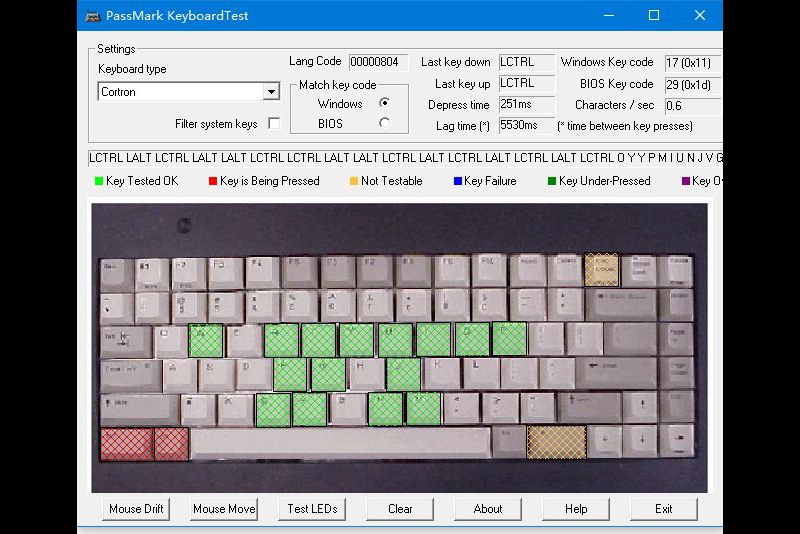Click the Tab key on keyboard image

click(x=126, y=341)
